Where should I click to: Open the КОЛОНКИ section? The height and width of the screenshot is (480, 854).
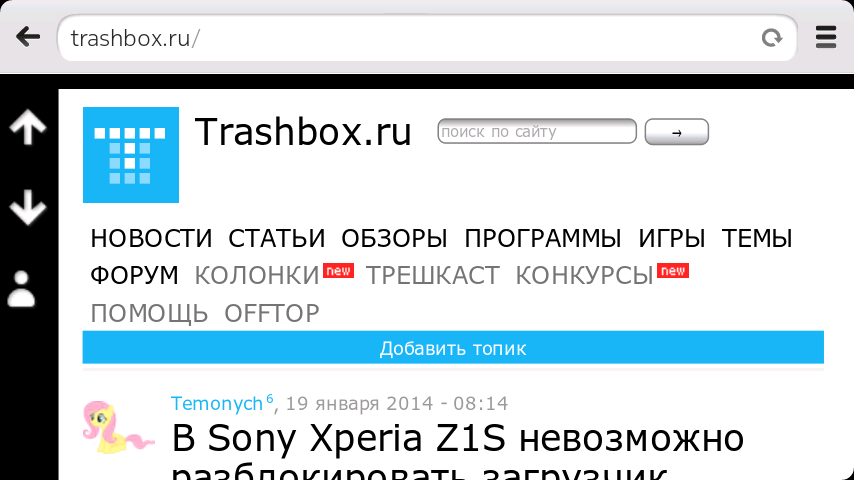(257, 275)
